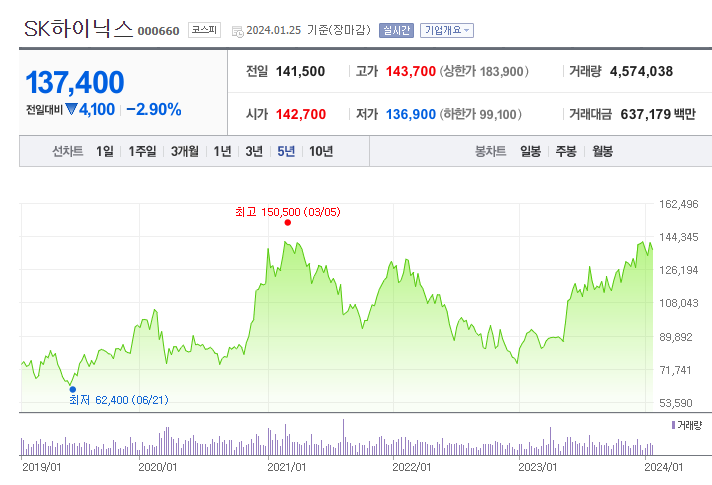Click the 2023/01 axis label
This screenshot has width=712, height=485.
coord(538,467)
